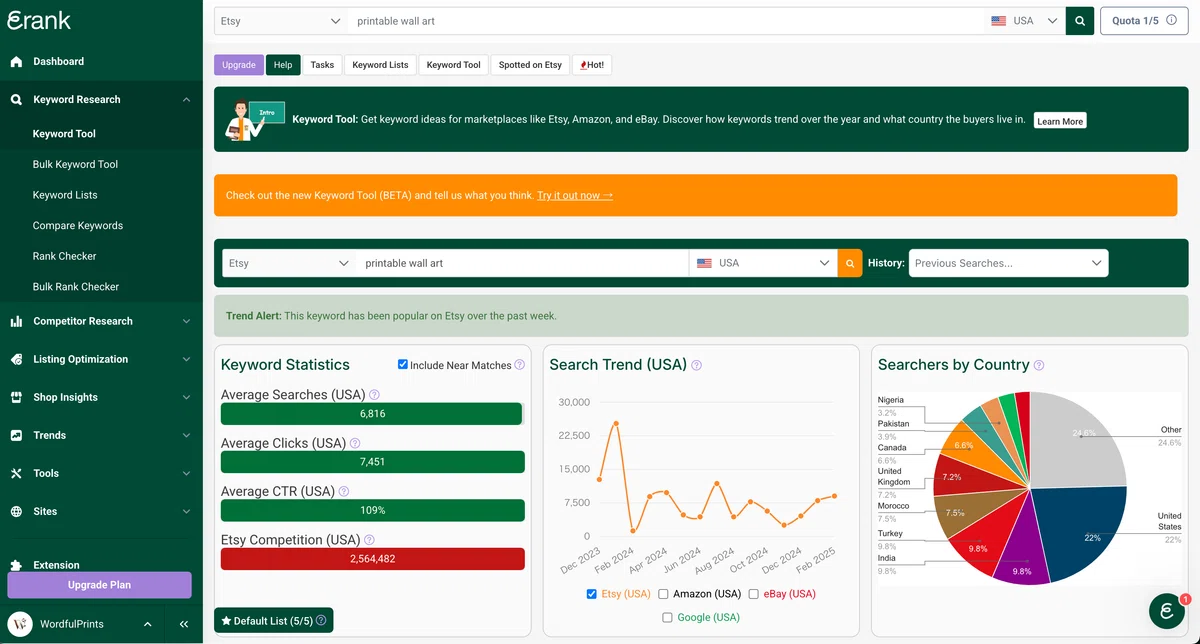Open the Tasks tab button
The image size is (1200, 644).
(322, 65)
